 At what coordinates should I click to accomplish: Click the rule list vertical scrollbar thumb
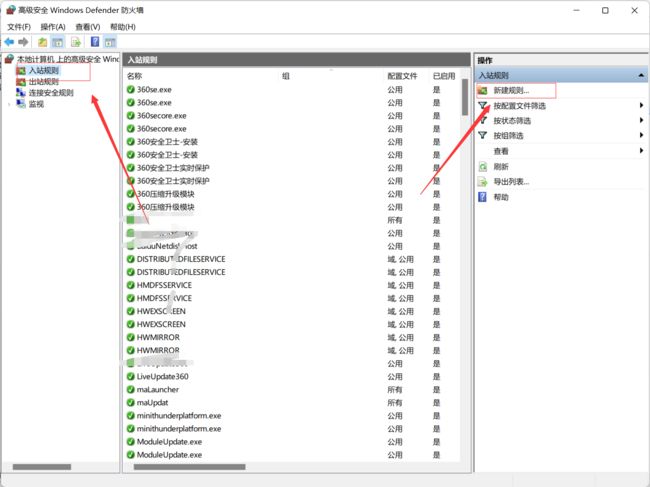point(465,97)
